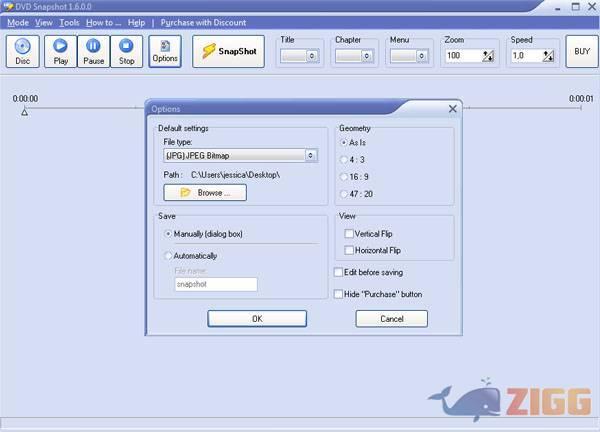Select Manually (dialog box) save option
Image resolution: width=600 pixels, height=432 pixels.
point(203,234)
